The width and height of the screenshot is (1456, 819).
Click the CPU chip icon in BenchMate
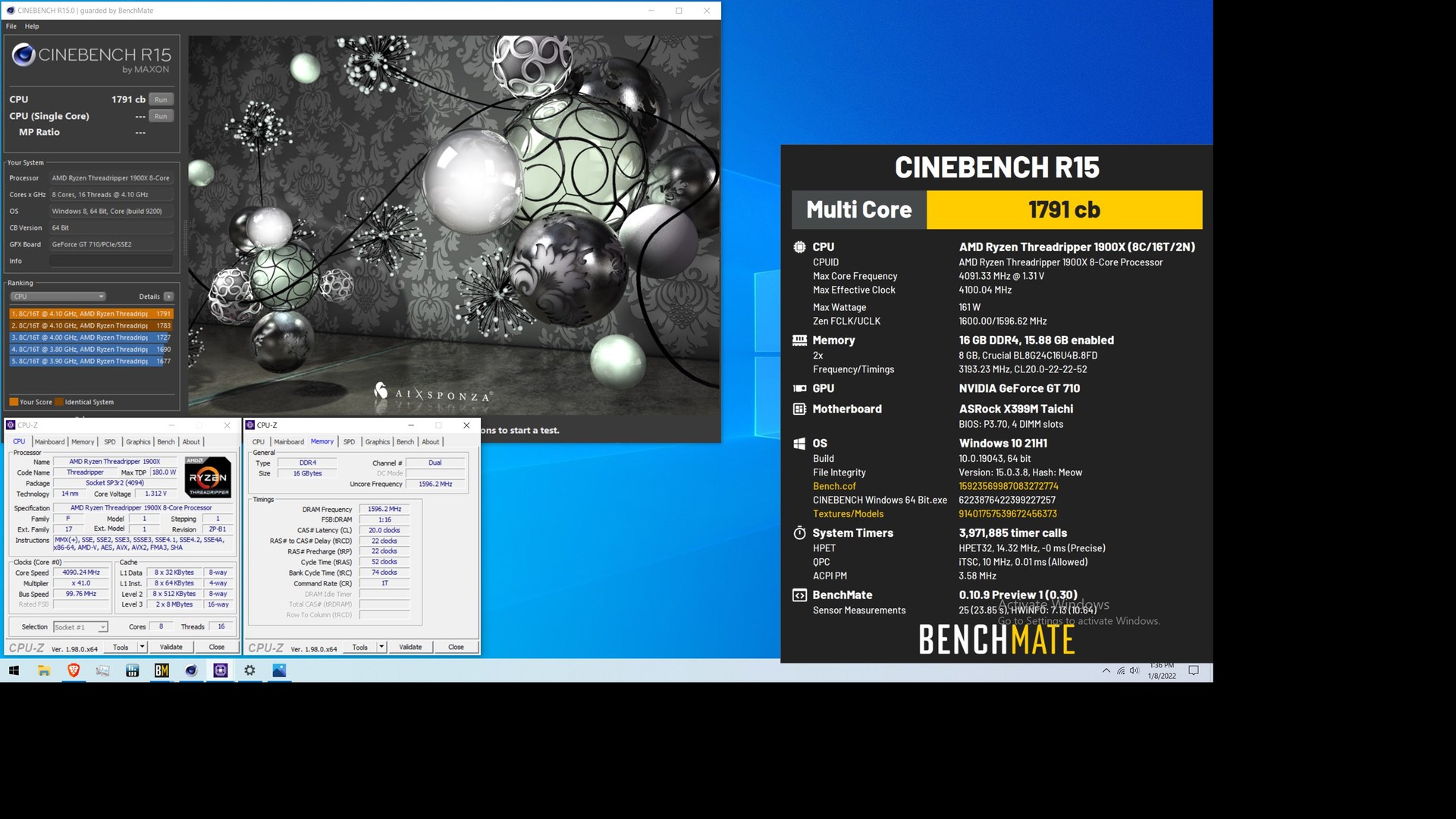point(799,247)
